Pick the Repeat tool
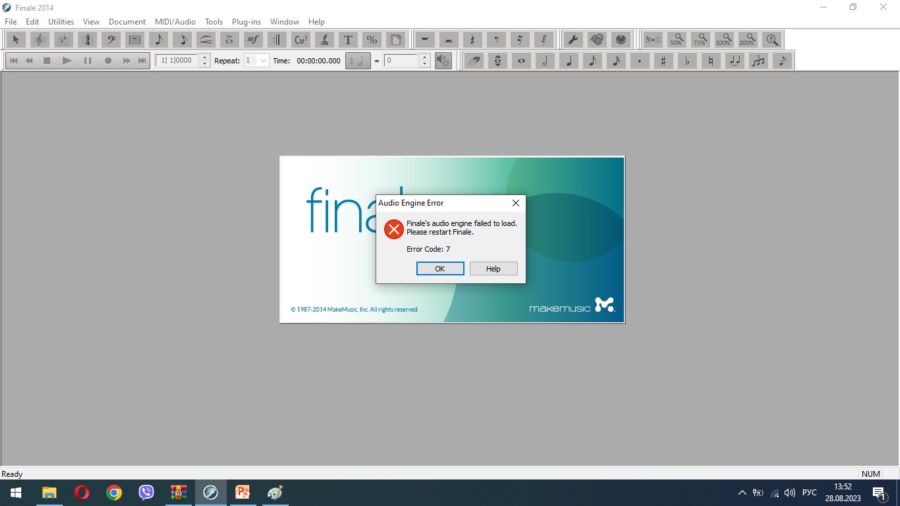 click(277, 40)
